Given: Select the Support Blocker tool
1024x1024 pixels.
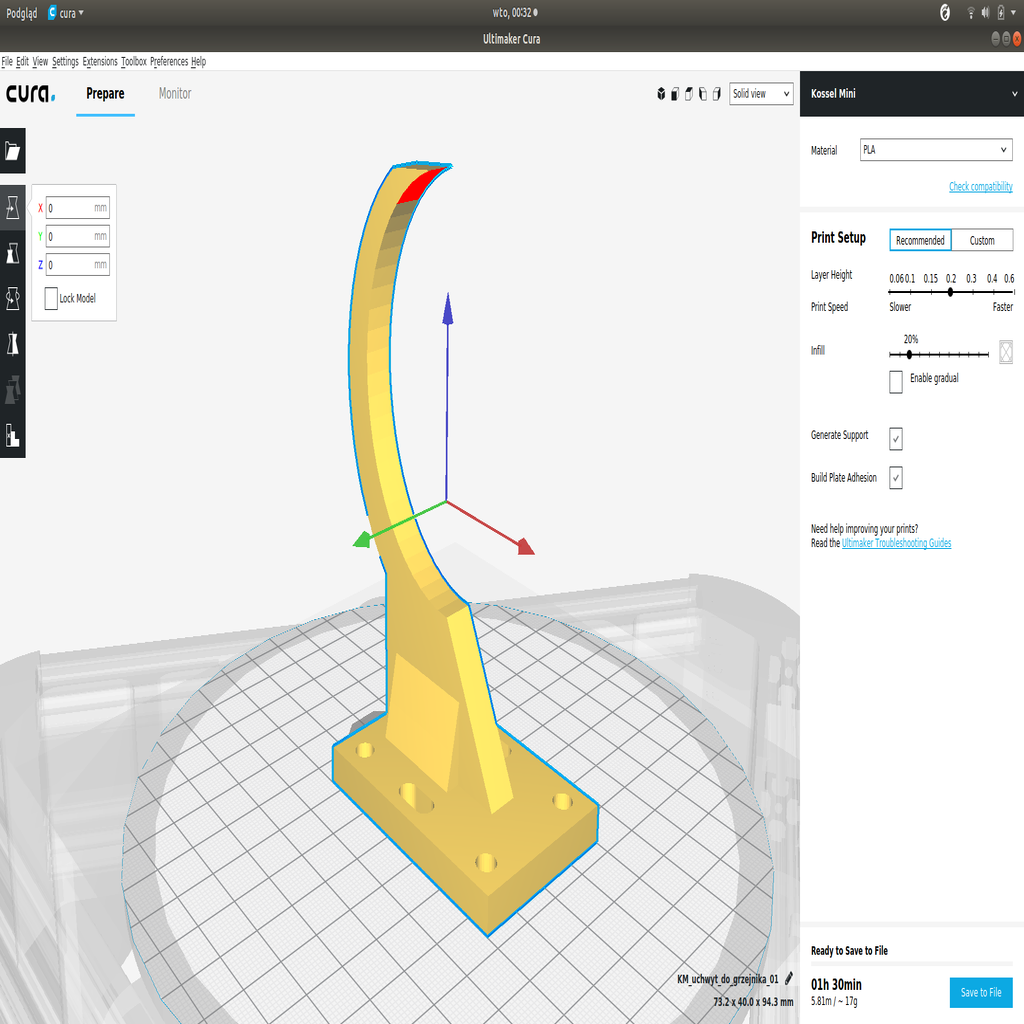Looking at the screenshot, I should 13,435.
